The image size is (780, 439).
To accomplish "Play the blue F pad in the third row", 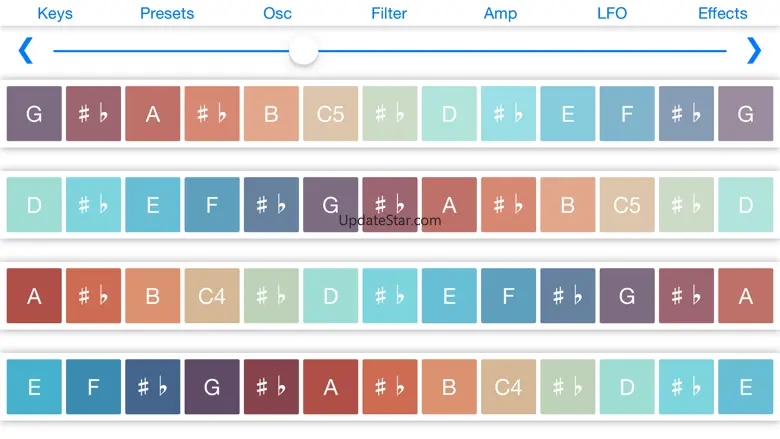I will point(508,296).
